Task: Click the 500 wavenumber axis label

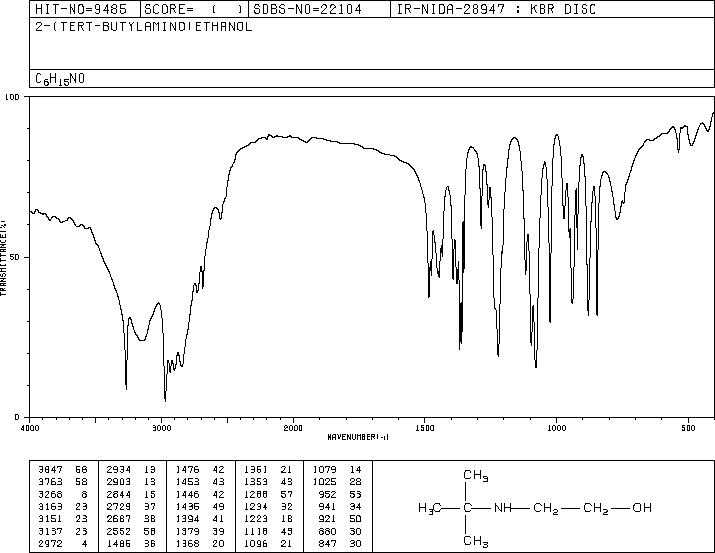Action: [x=689, y=428]
